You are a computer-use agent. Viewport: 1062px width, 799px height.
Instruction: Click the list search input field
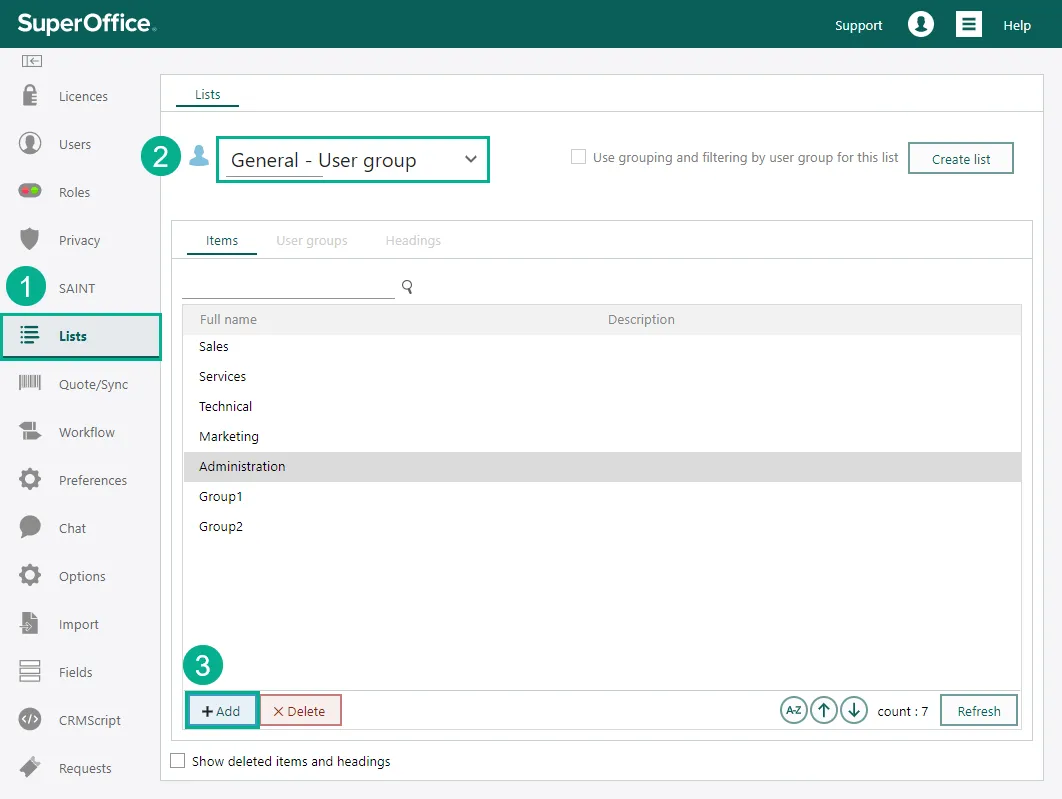(288, 287)
